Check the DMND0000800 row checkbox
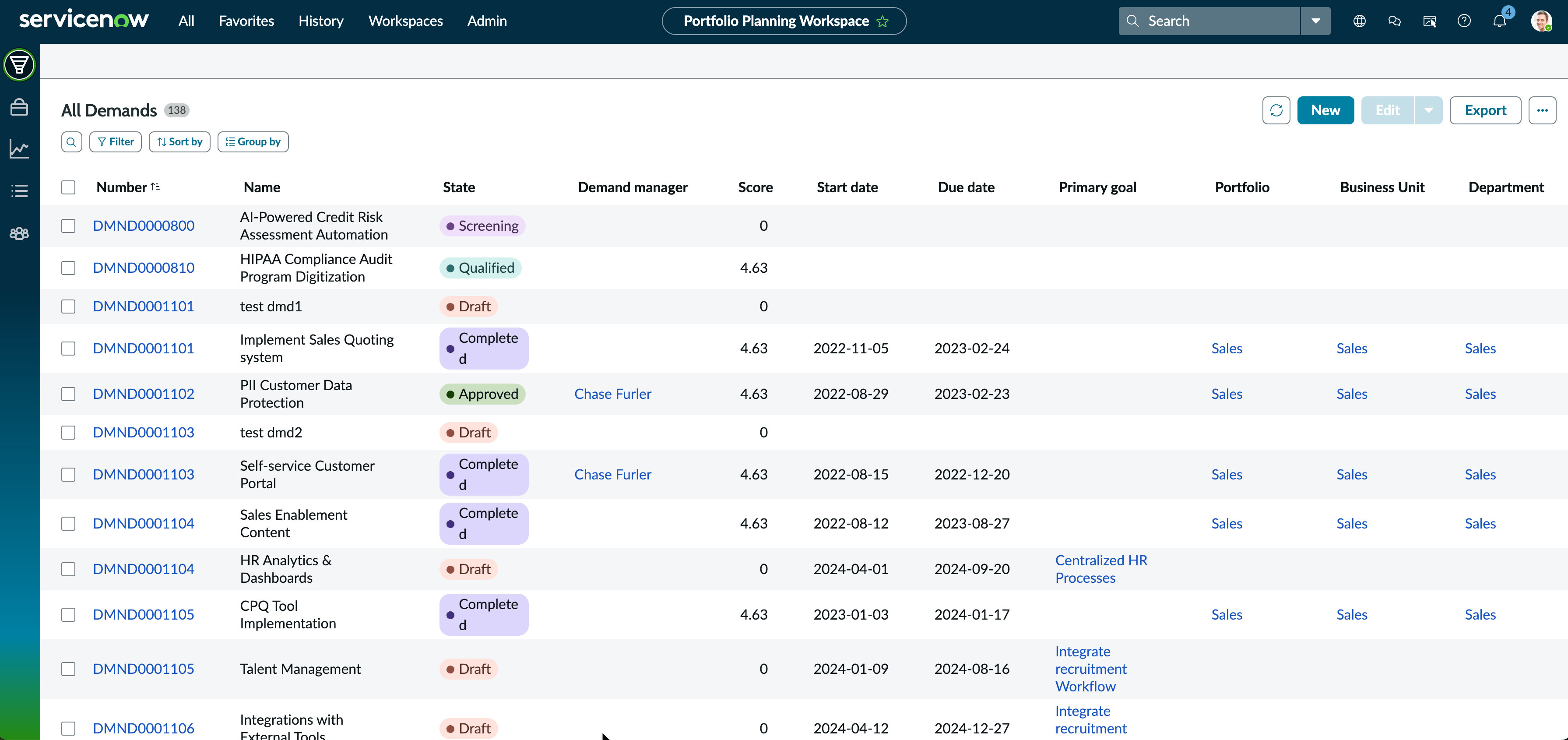Viewport: 1568px width, 740px height. [x=68, y=226]
